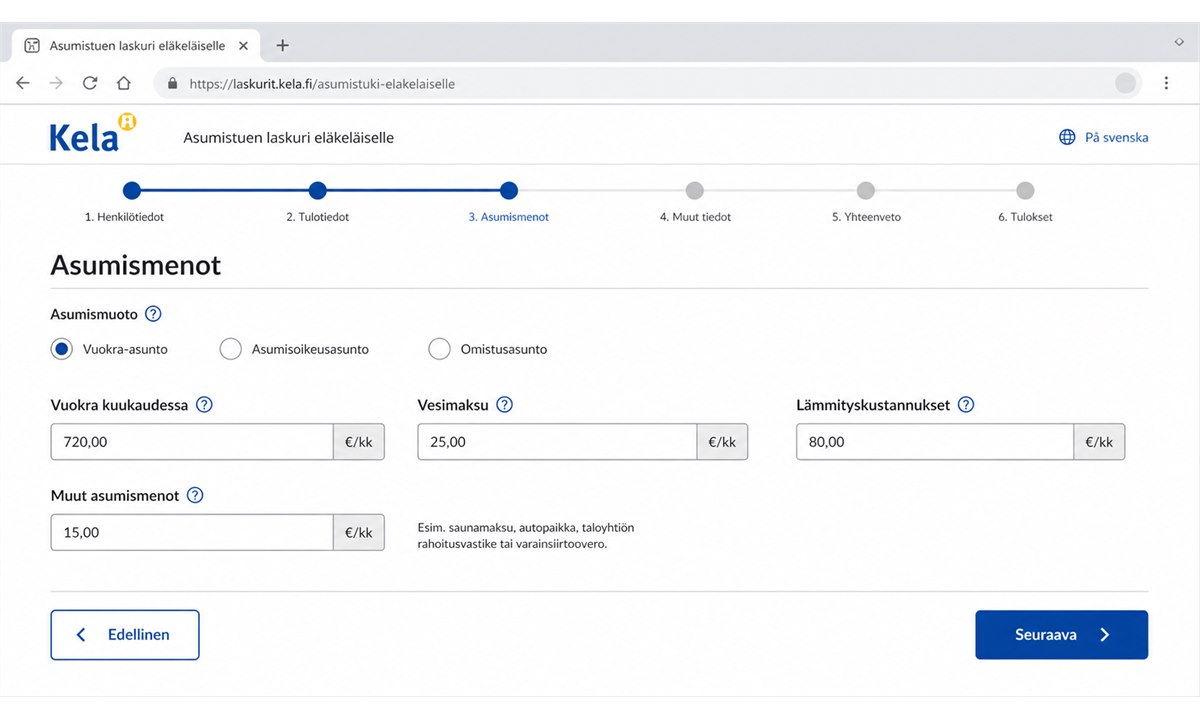1200x720 pixels.
Task: Switch language via På svenska link
Action: click(1116, 137)
